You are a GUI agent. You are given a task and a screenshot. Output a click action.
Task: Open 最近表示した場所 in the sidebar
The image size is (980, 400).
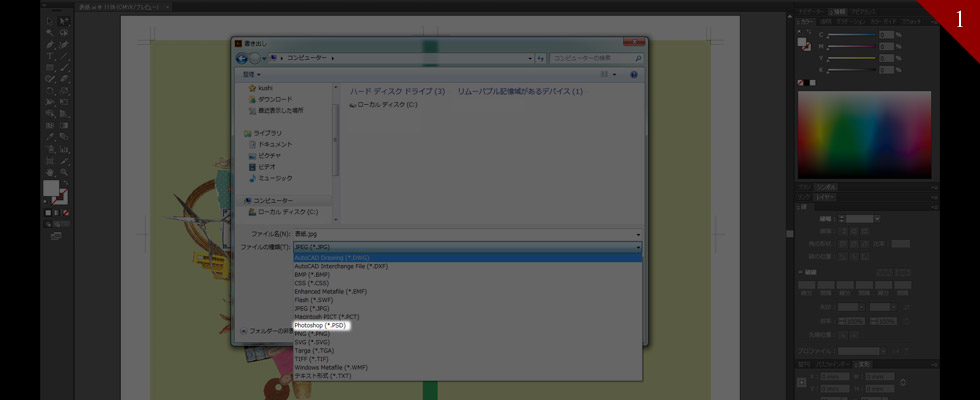(x=276, y=111)
